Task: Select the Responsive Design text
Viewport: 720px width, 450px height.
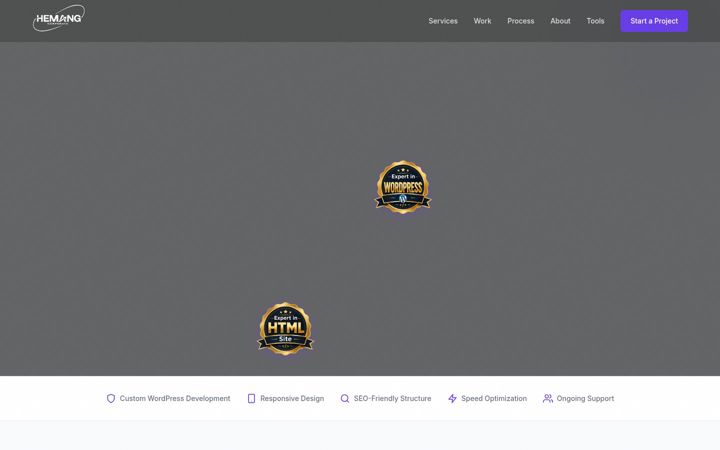Action: coord(292,399)
